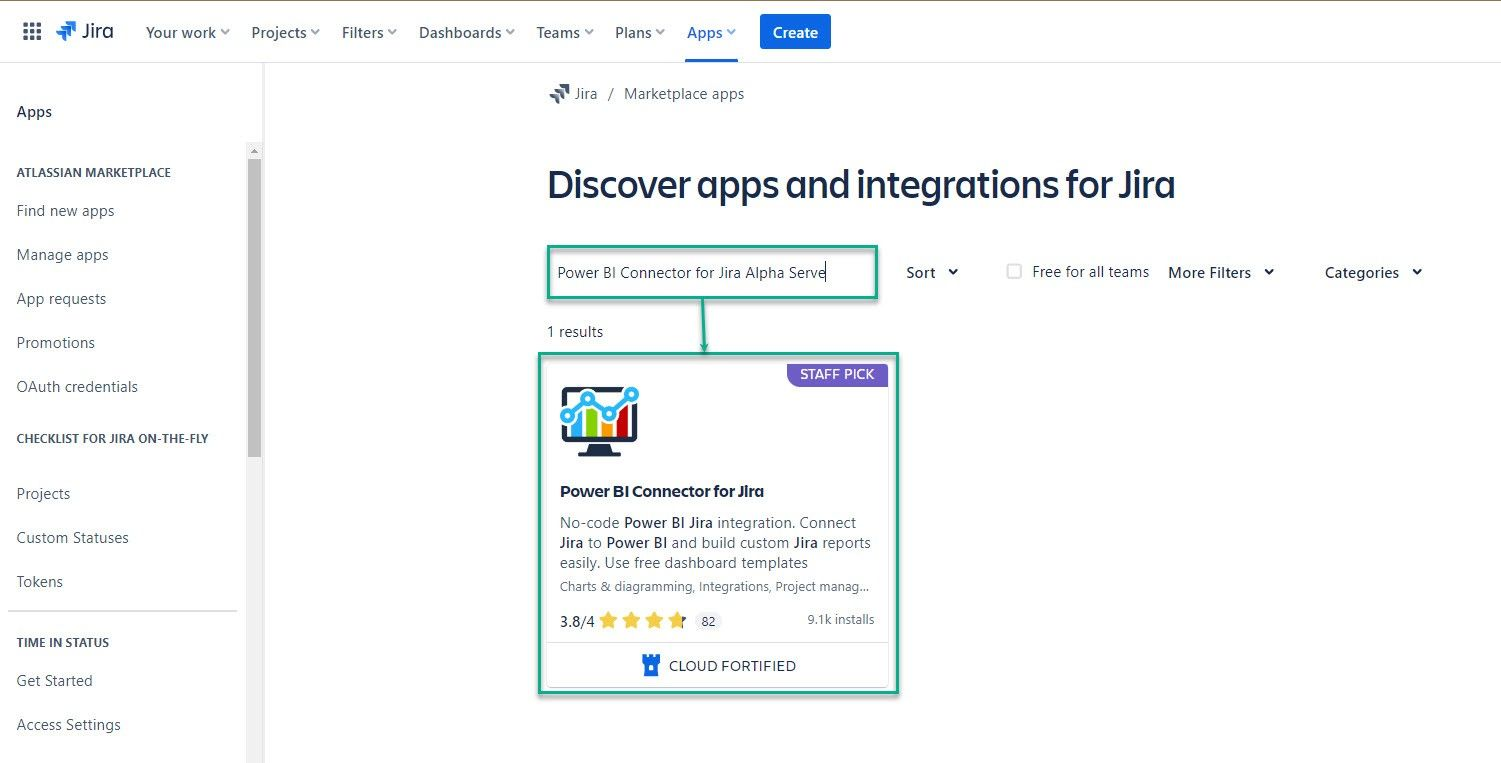The image size is (1501, 763).
Task: Click the Power BI Connector app icon
Action: pyautogui.click(x=598, y=417)
